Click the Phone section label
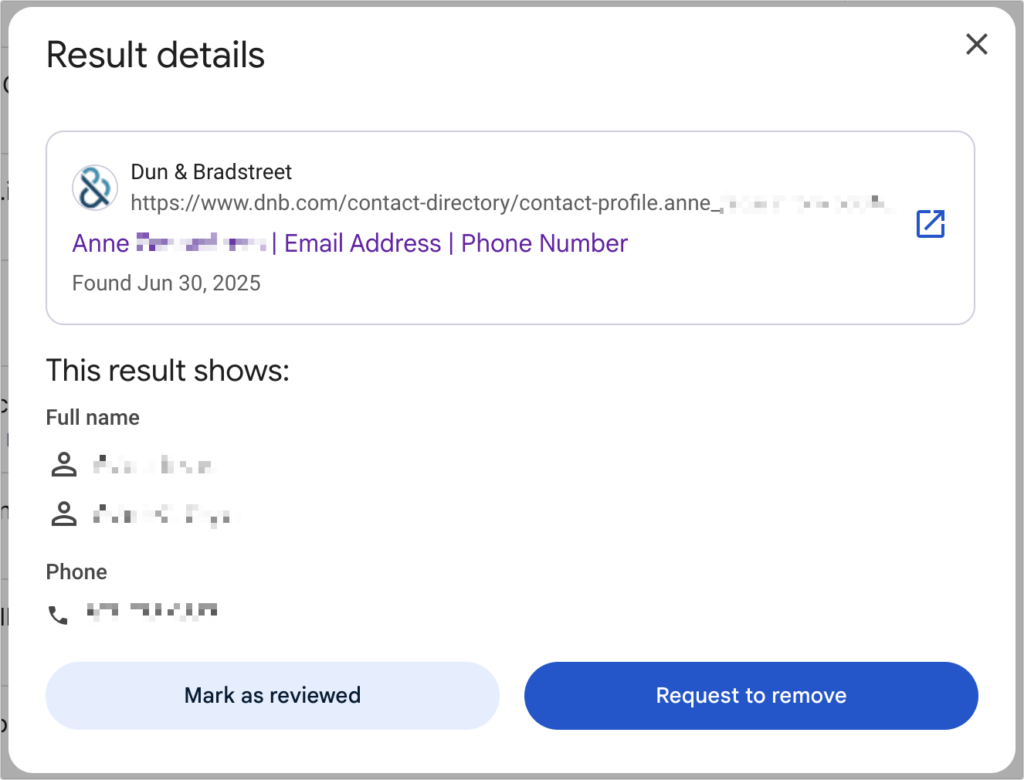The image size is (1024, 780). 76,572
